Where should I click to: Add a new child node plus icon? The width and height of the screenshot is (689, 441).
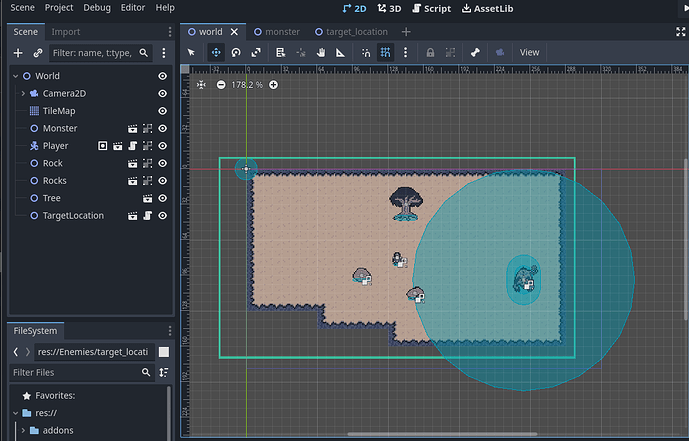(18, 53)
